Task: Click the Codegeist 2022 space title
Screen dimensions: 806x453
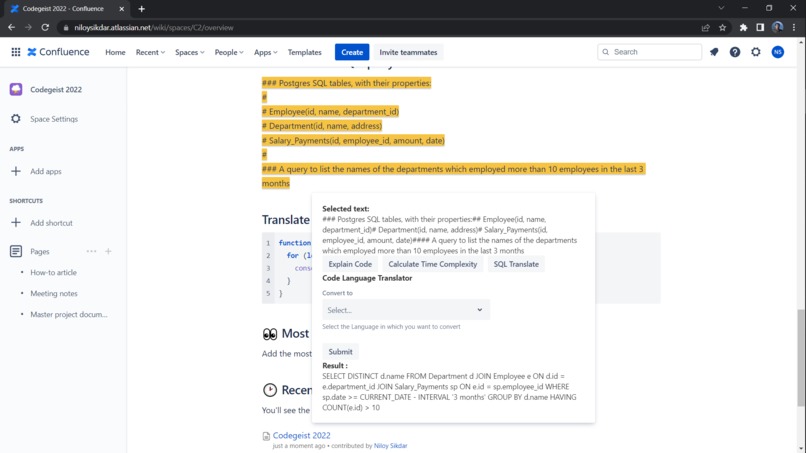Action: 56,89
